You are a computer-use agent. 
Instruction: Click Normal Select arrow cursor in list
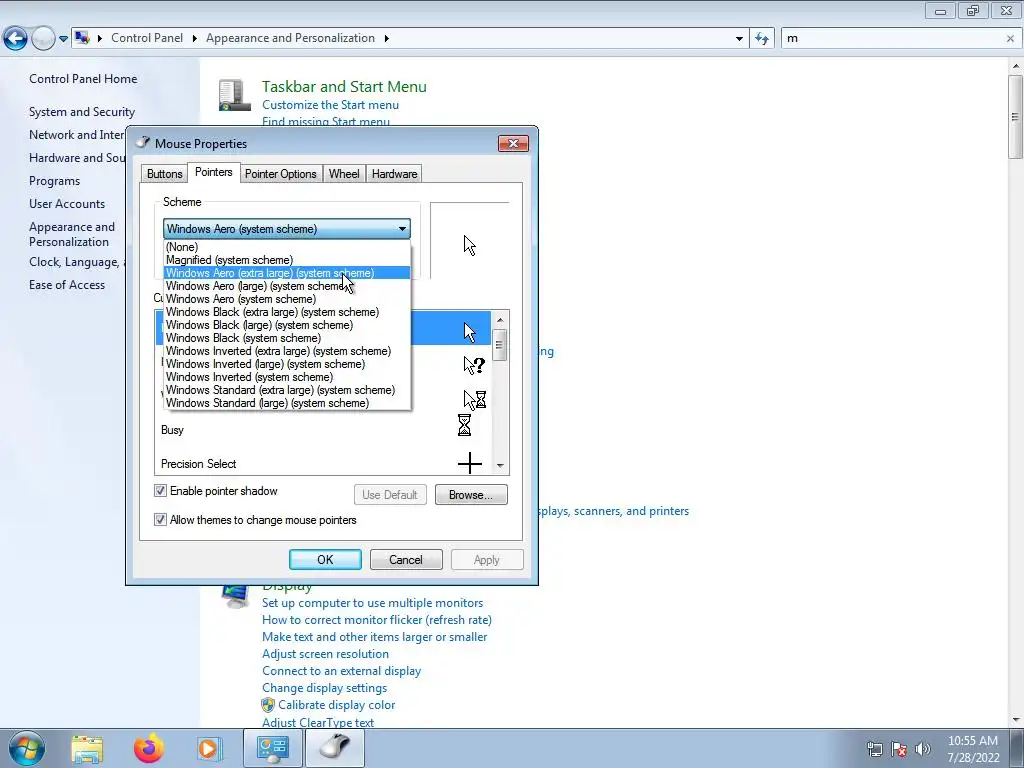470,332
